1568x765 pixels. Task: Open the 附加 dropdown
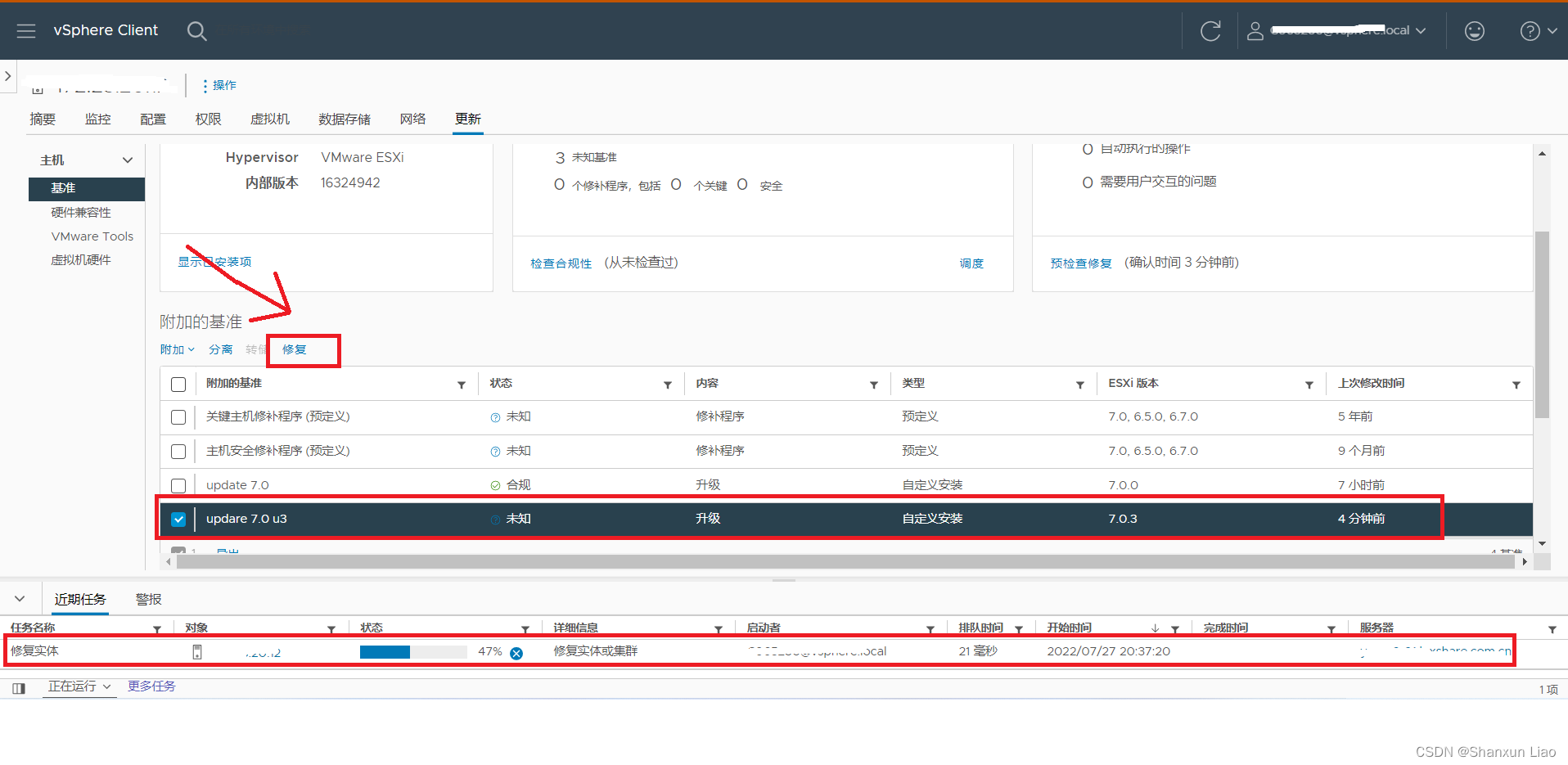click(178, 349)
